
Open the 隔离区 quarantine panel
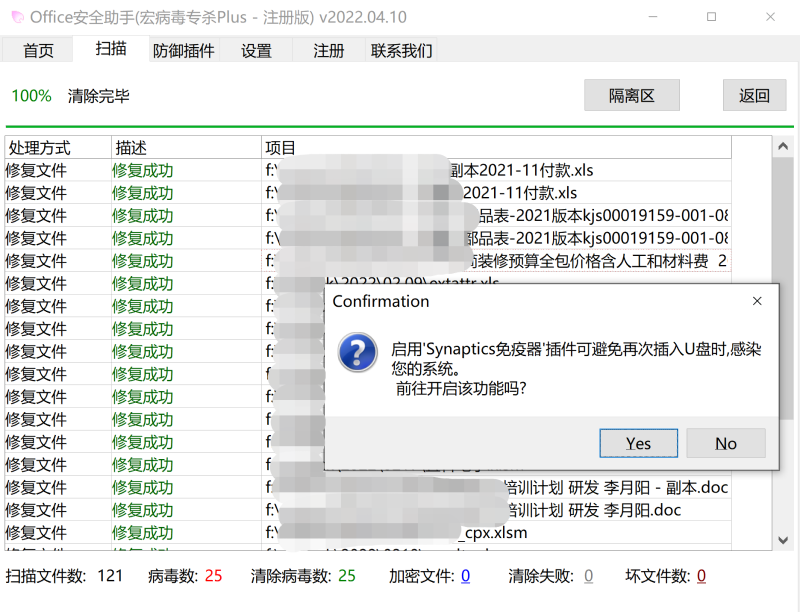click(632, 95)
